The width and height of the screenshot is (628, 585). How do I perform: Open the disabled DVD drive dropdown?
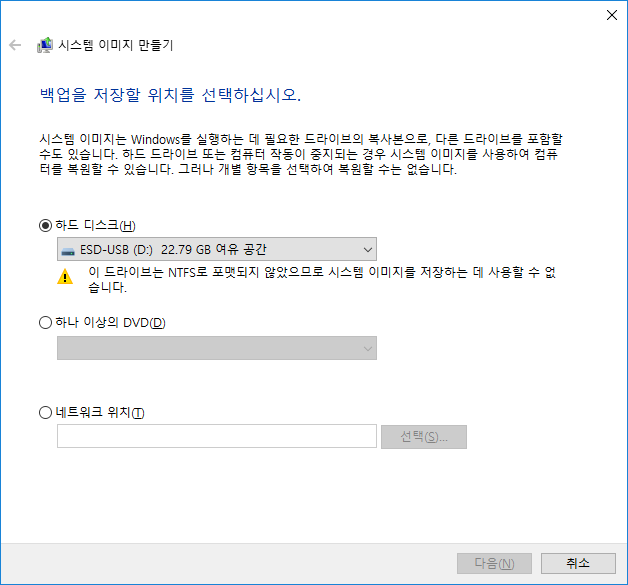(217, 348)
